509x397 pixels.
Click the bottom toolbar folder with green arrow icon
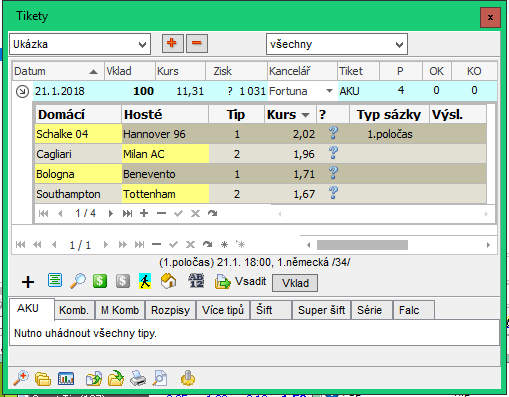(116, 378)
